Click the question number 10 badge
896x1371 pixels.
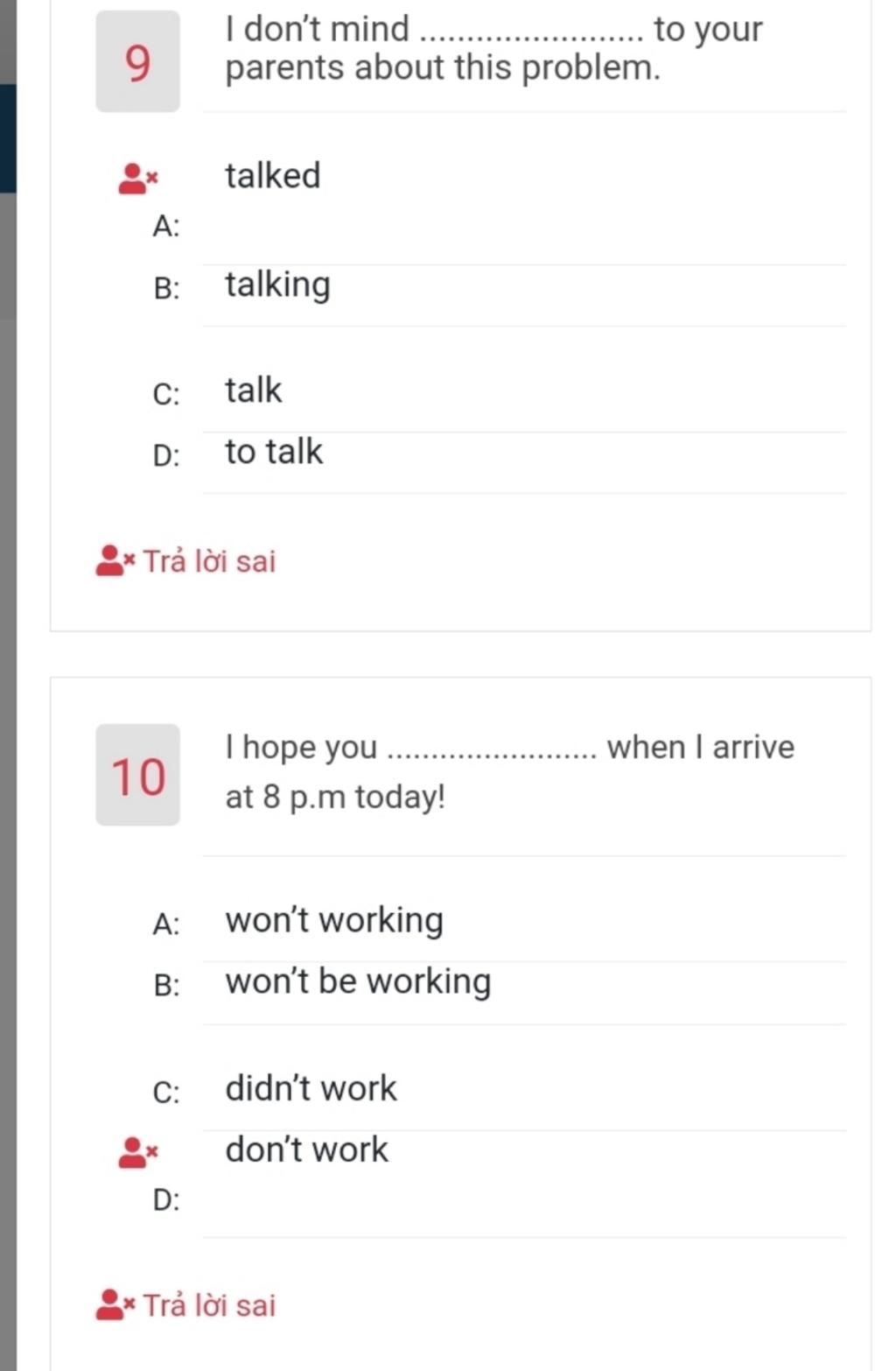tap(137, 775)
